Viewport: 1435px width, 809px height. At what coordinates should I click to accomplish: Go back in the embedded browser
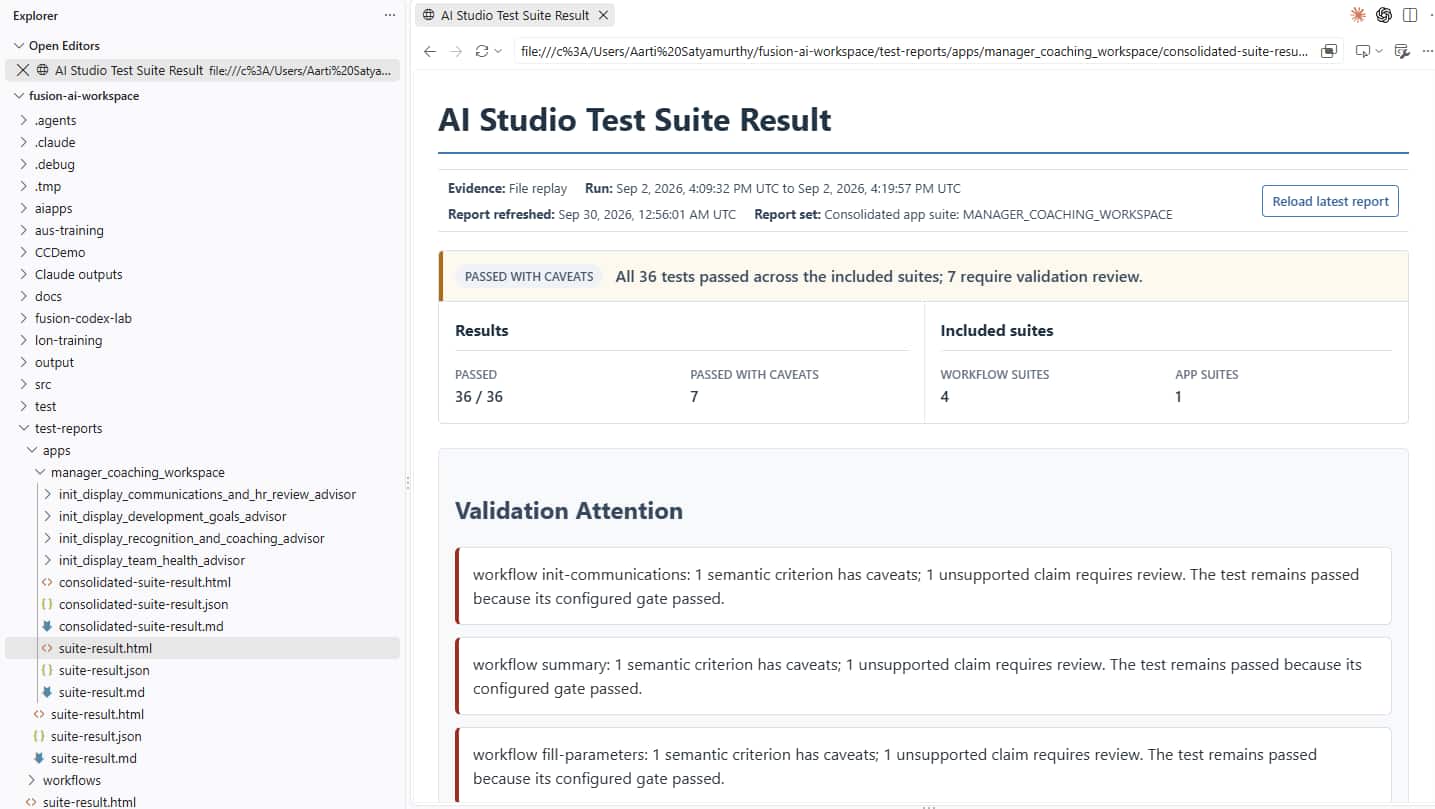[430, 51]
